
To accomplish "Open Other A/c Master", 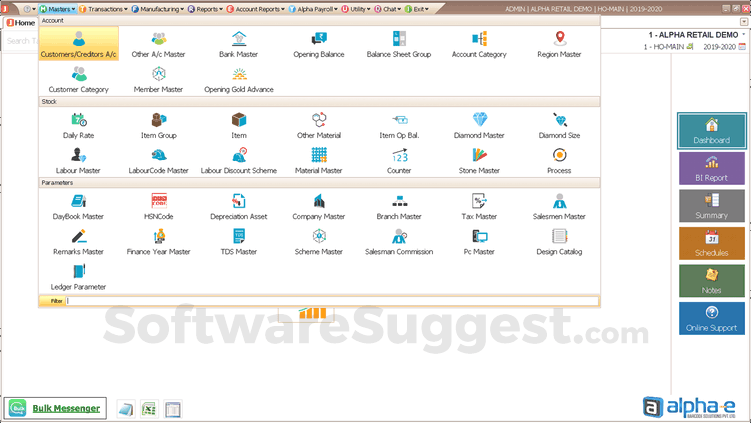I will tap(159, 45).
